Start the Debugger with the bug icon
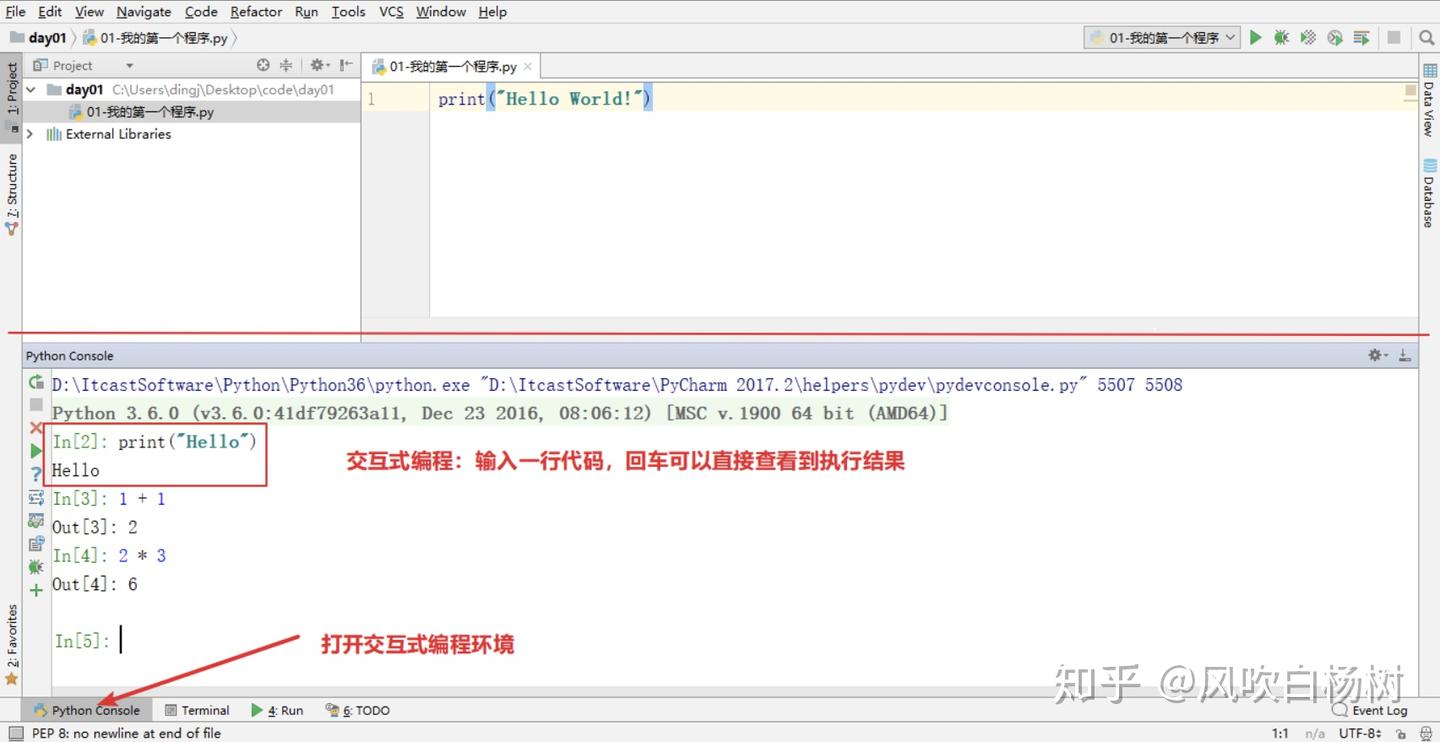 (x=1282, y=37)
